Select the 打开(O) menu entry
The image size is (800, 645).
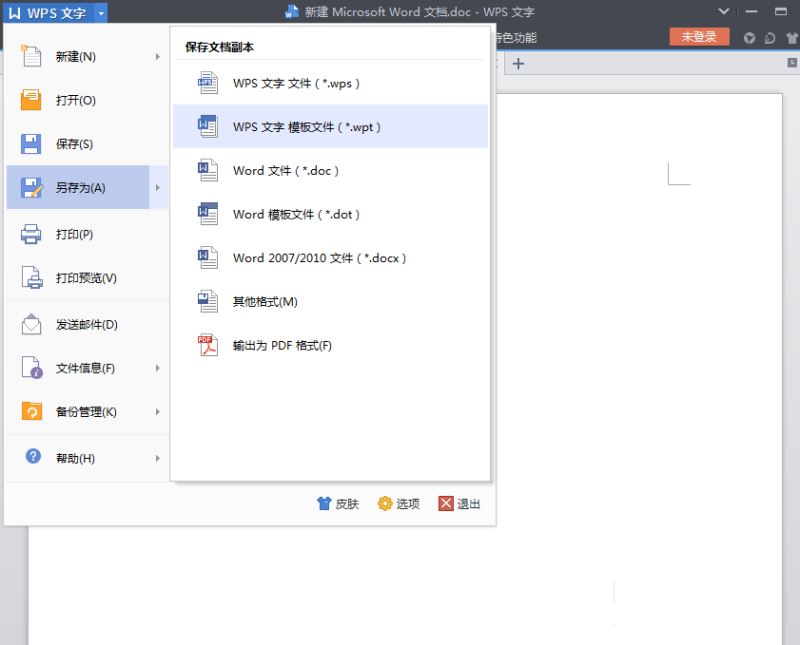click(x=86, y=100)
